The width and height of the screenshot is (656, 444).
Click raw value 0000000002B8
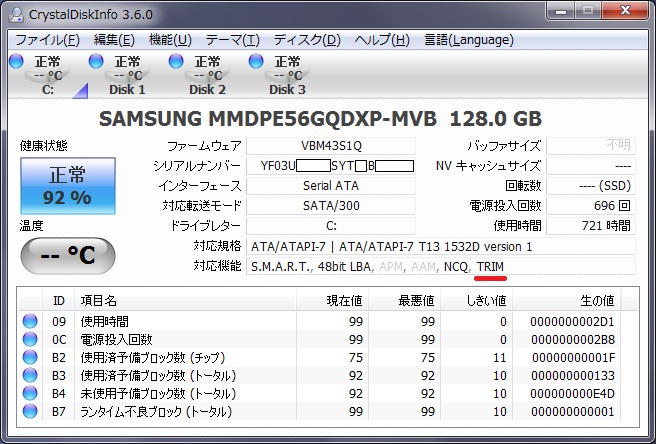[x=573, y=339]
